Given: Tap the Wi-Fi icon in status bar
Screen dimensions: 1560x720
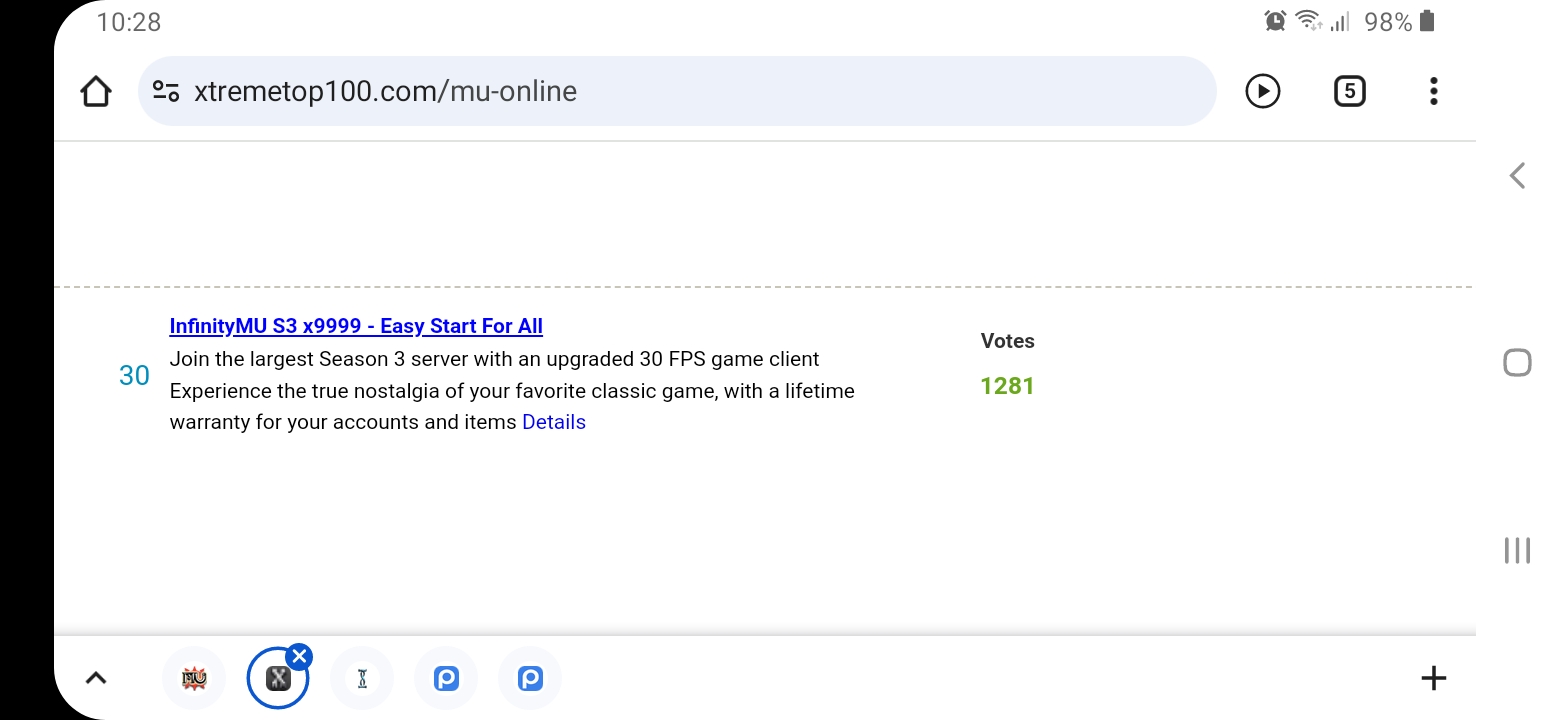Looking at the screenshot, I should pyautogui.click(x=1308, y=21).
